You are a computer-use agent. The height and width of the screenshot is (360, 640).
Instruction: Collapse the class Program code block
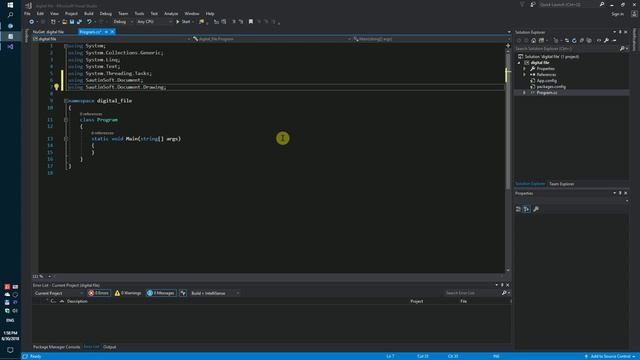tap(66, 120)
